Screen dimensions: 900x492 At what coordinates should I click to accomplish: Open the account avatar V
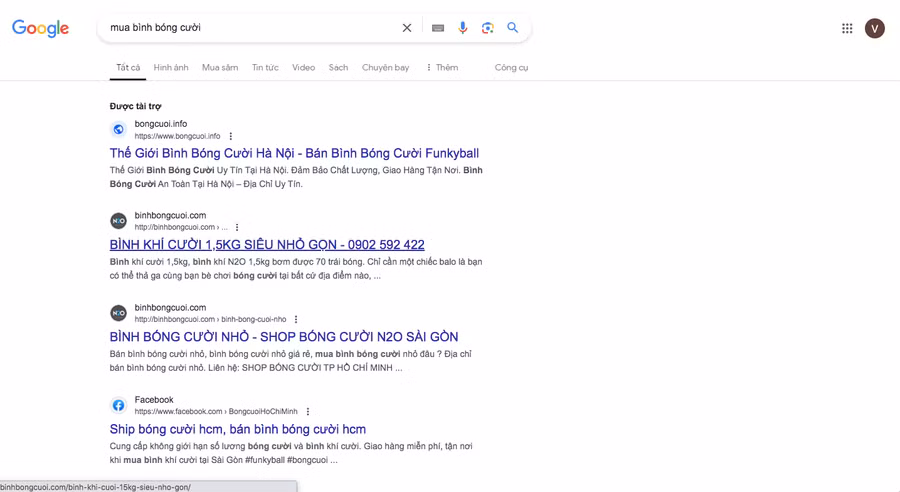pyautogui.click(x=875, y=28)
